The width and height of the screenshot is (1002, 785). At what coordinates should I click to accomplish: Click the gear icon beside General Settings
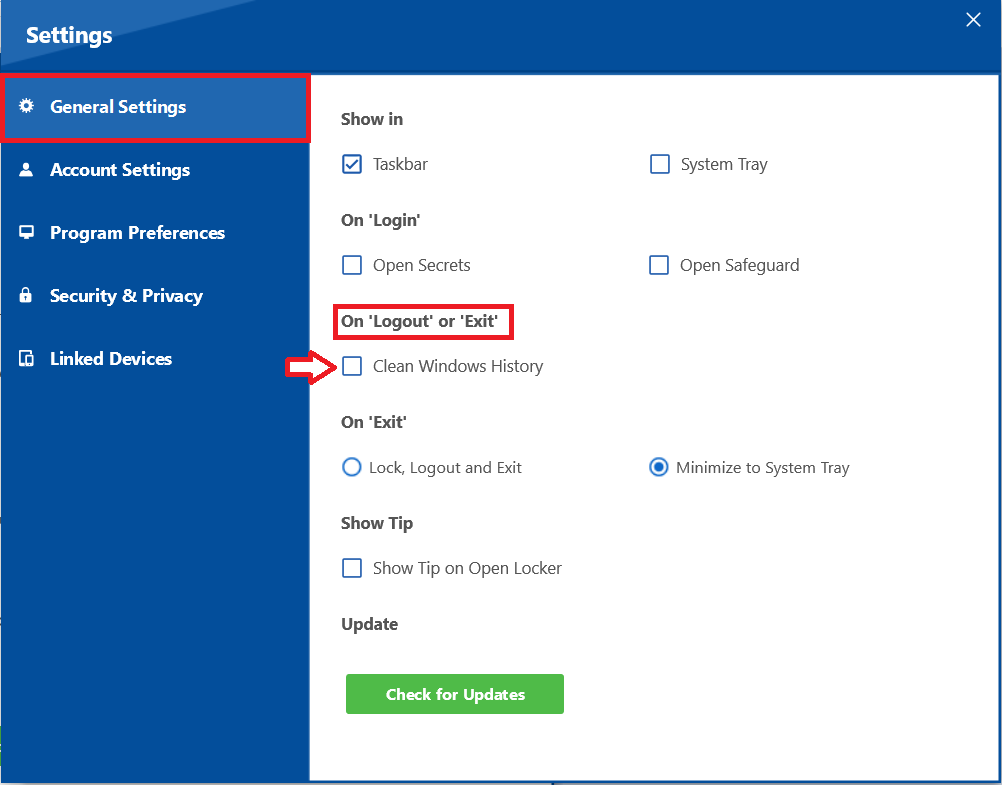[x=26, y=106]
